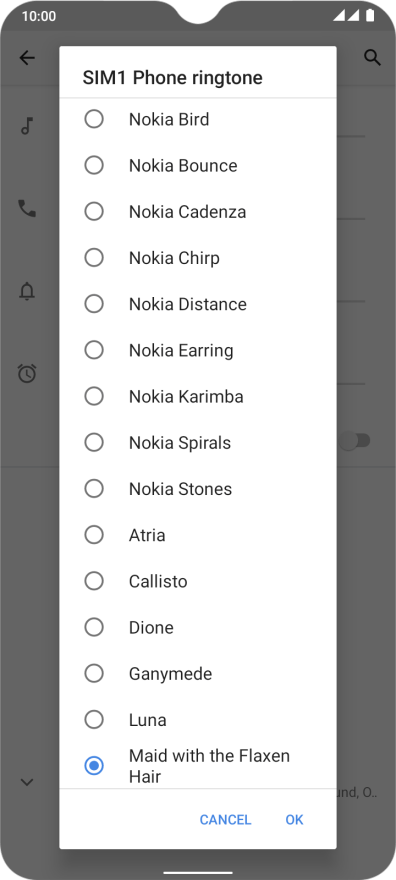The image size is (396, 880).
Task: Tap the call volume phone icon
Action: coord(27,209)
